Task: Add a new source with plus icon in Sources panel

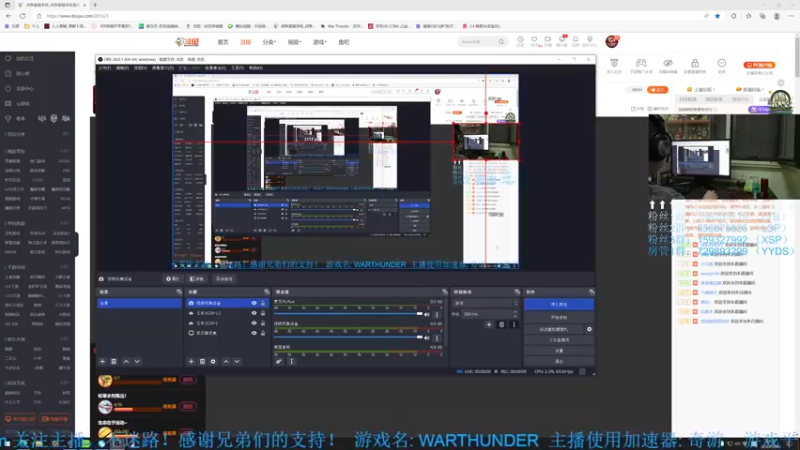Action: 191,361
